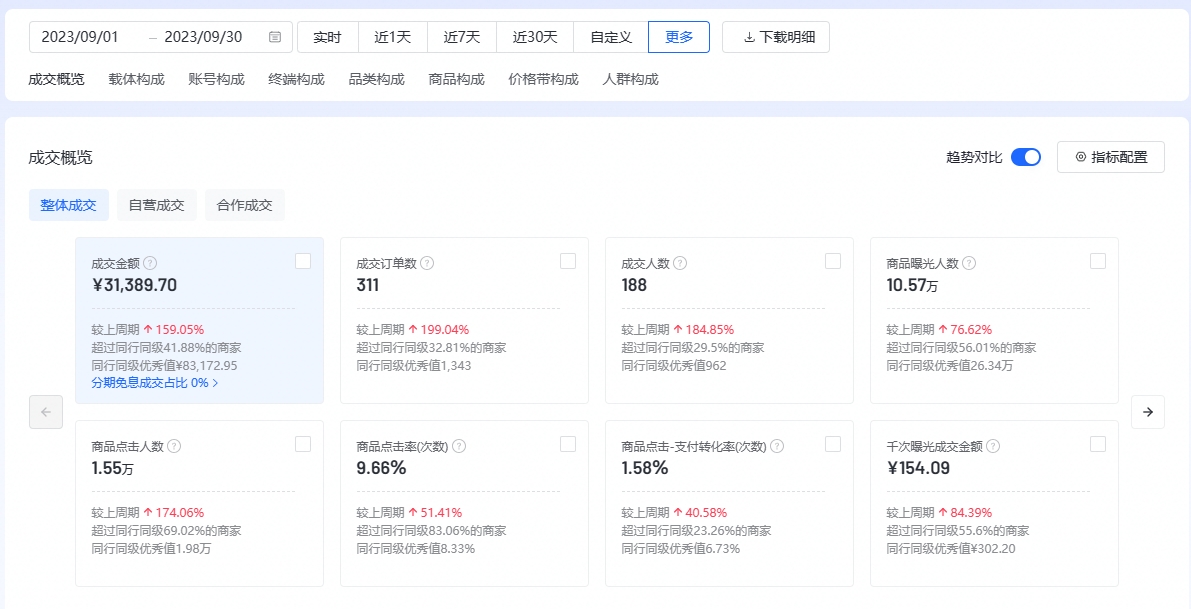Click help icon next to 成交订单数
This screenshot has width=1191, height=609.
(427, 263)
